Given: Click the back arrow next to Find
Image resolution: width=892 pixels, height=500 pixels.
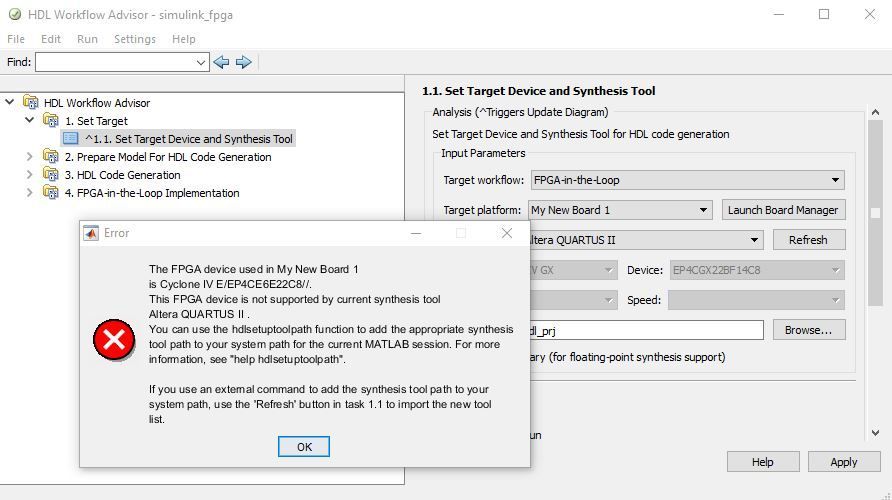Looking at the screenshot, I should (222, 62).
